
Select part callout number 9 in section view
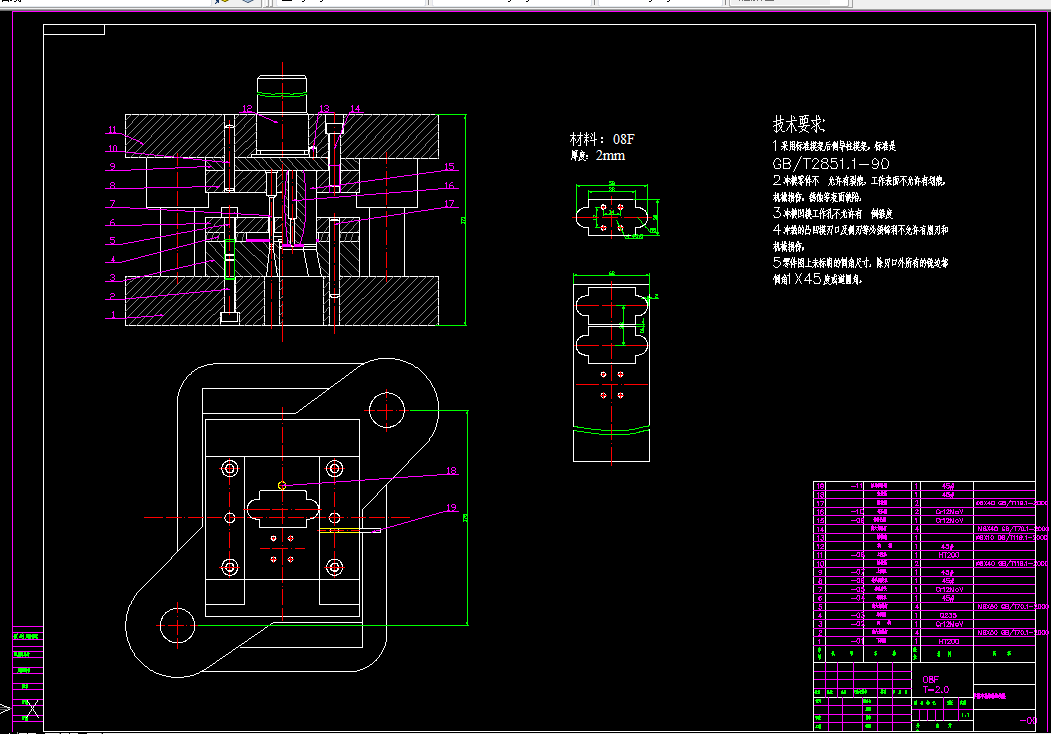[x=113, y=166]
